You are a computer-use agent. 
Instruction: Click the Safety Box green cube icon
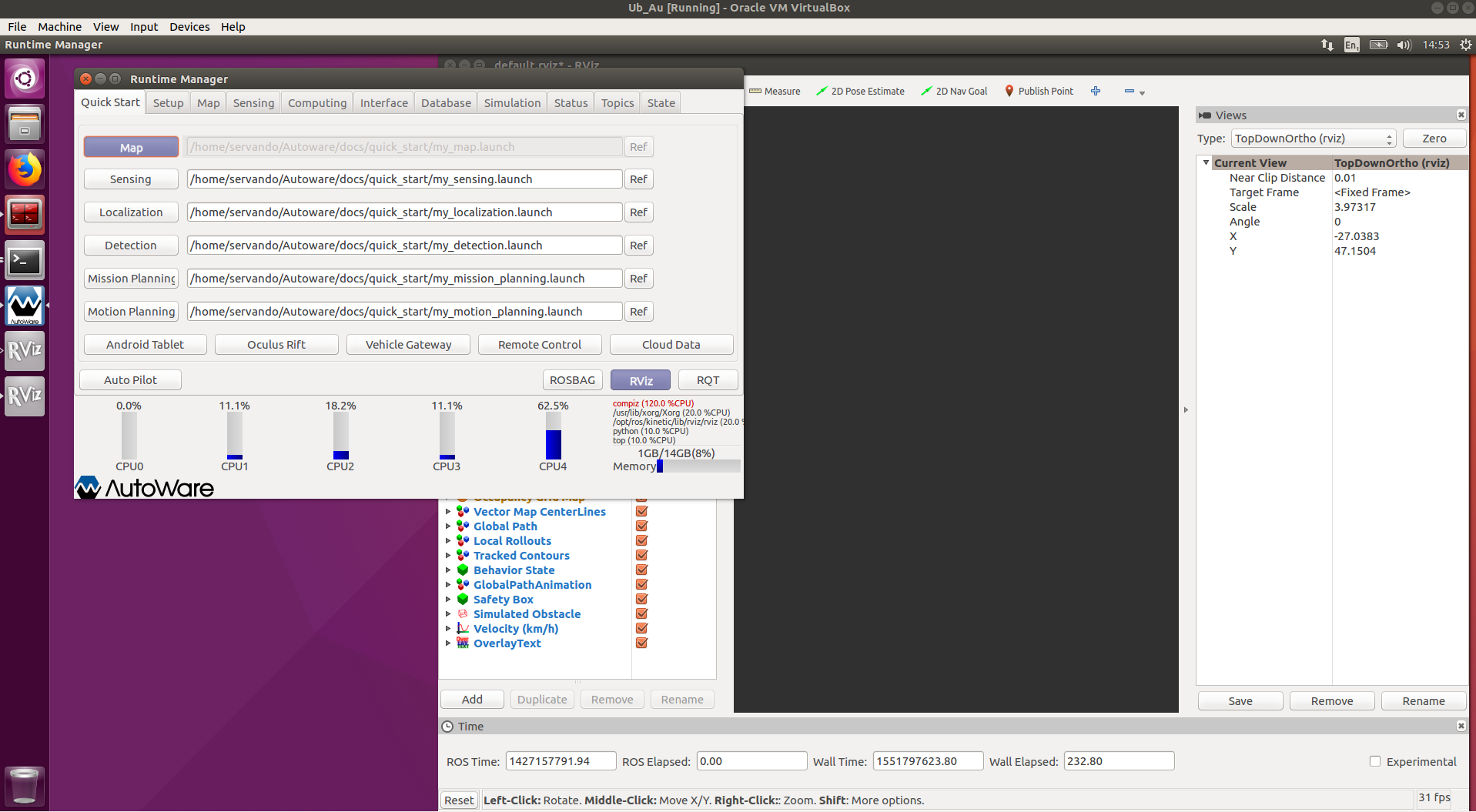[x=463, y=599]
